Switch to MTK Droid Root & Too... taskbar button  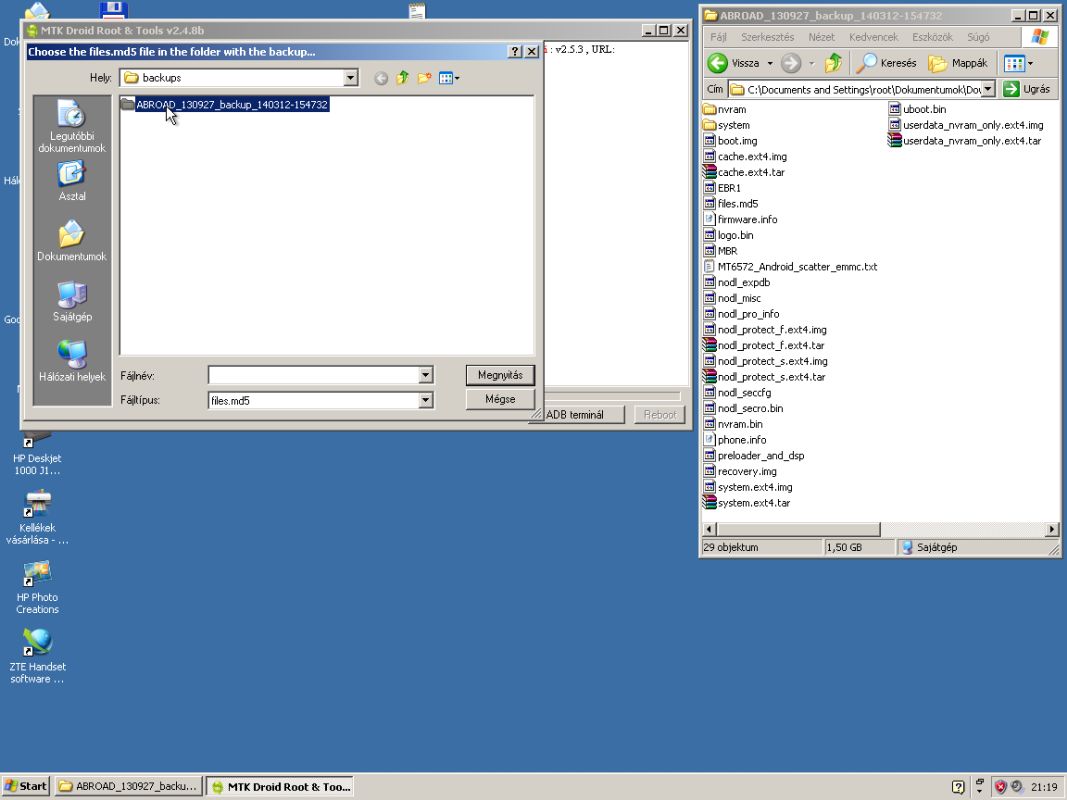pyautogui.click(x=280, y=786)
